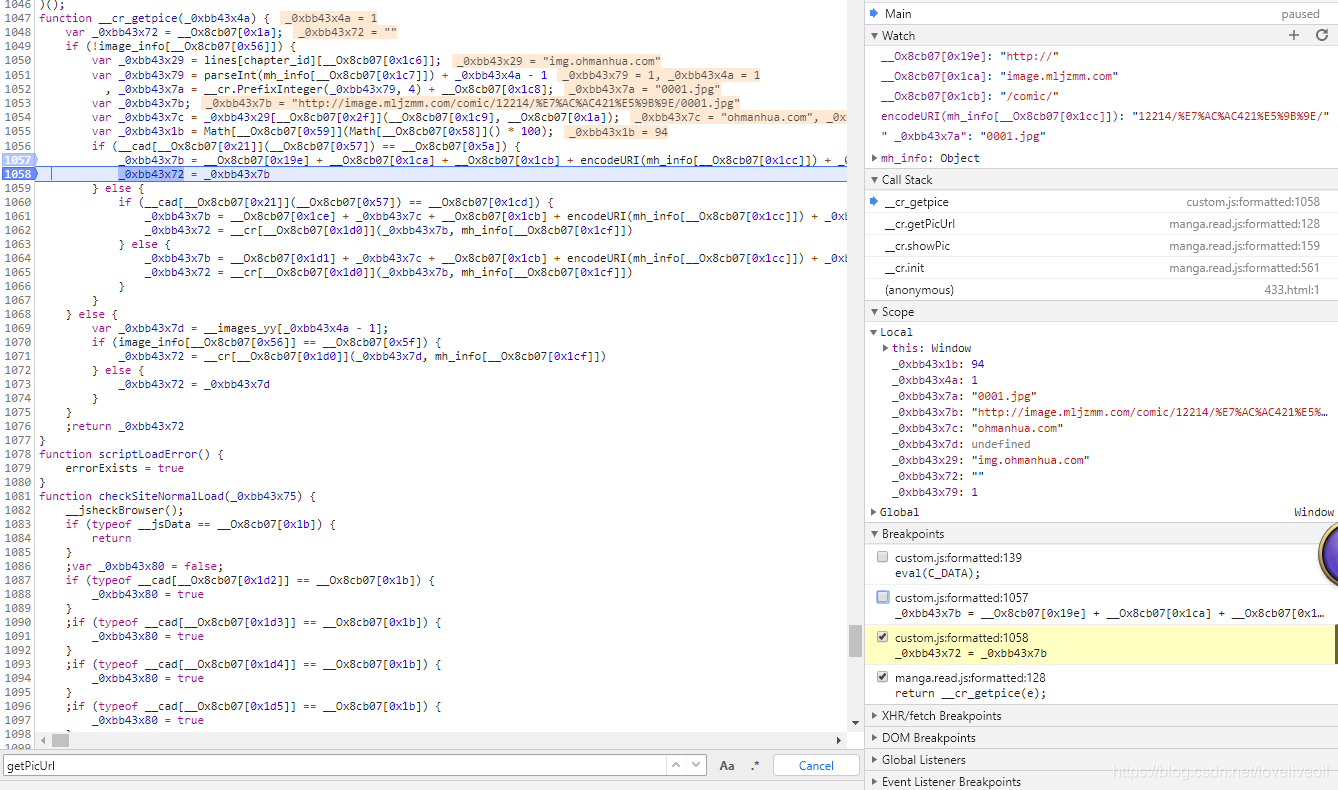Toggle match case (Aa) search option
1338x790 pixels.
pos(727,766)
